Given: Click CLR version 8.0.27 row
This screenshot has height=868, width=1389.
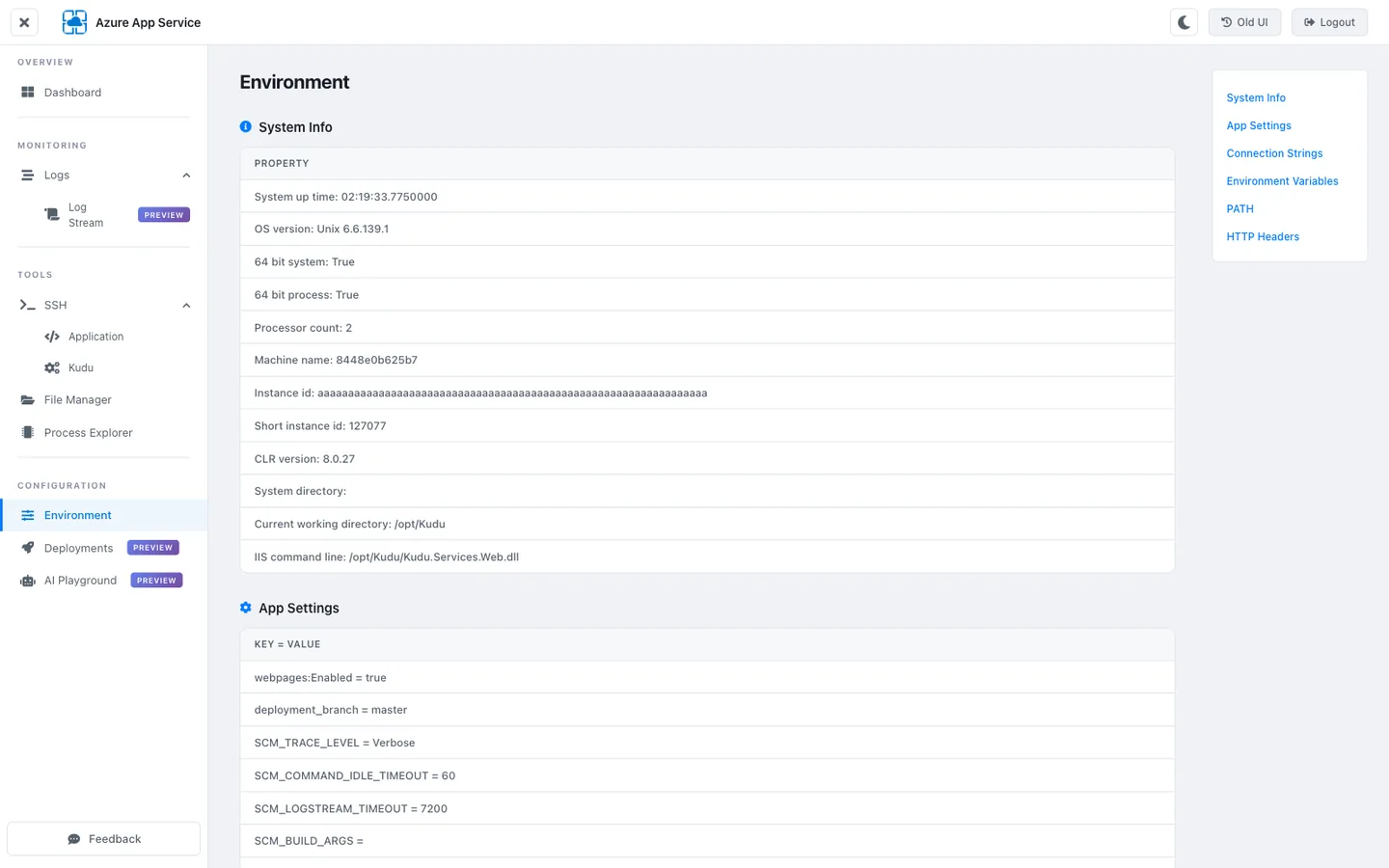Looking at the screenshot, I should click(x=707, y=459).
